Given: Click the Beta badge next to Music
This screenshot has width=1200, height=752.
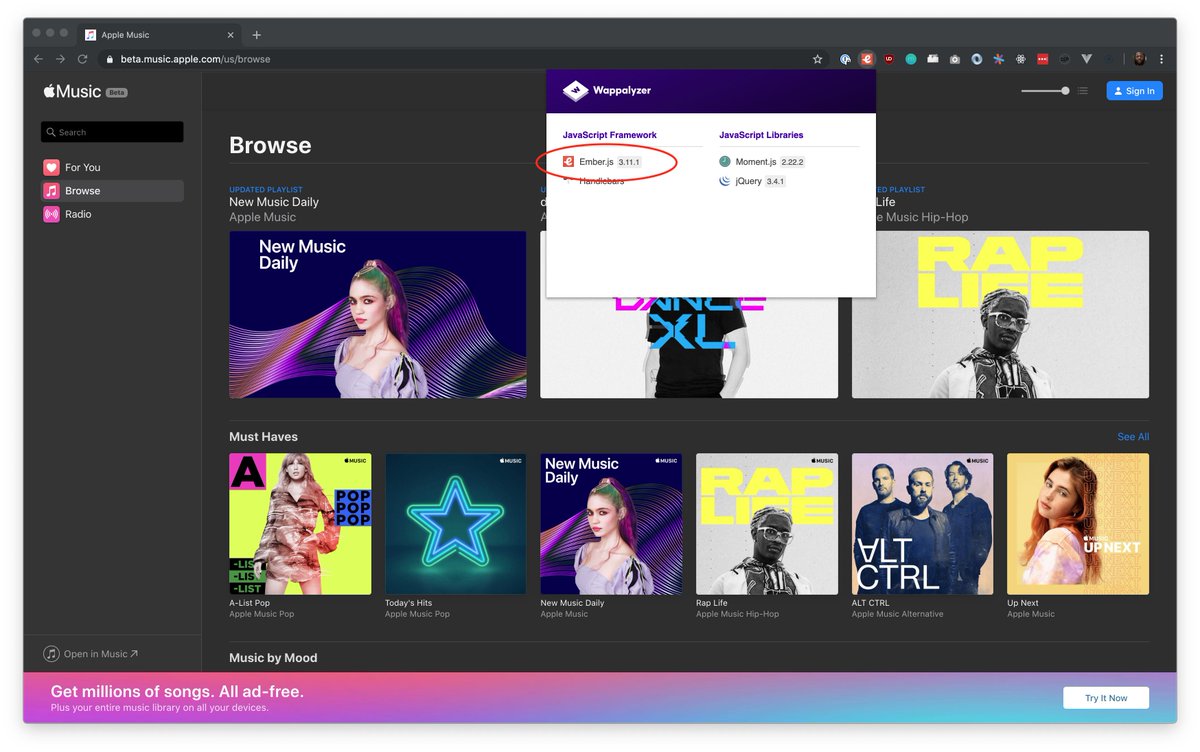Looking at the screenshot, I should tap(117, 92).
